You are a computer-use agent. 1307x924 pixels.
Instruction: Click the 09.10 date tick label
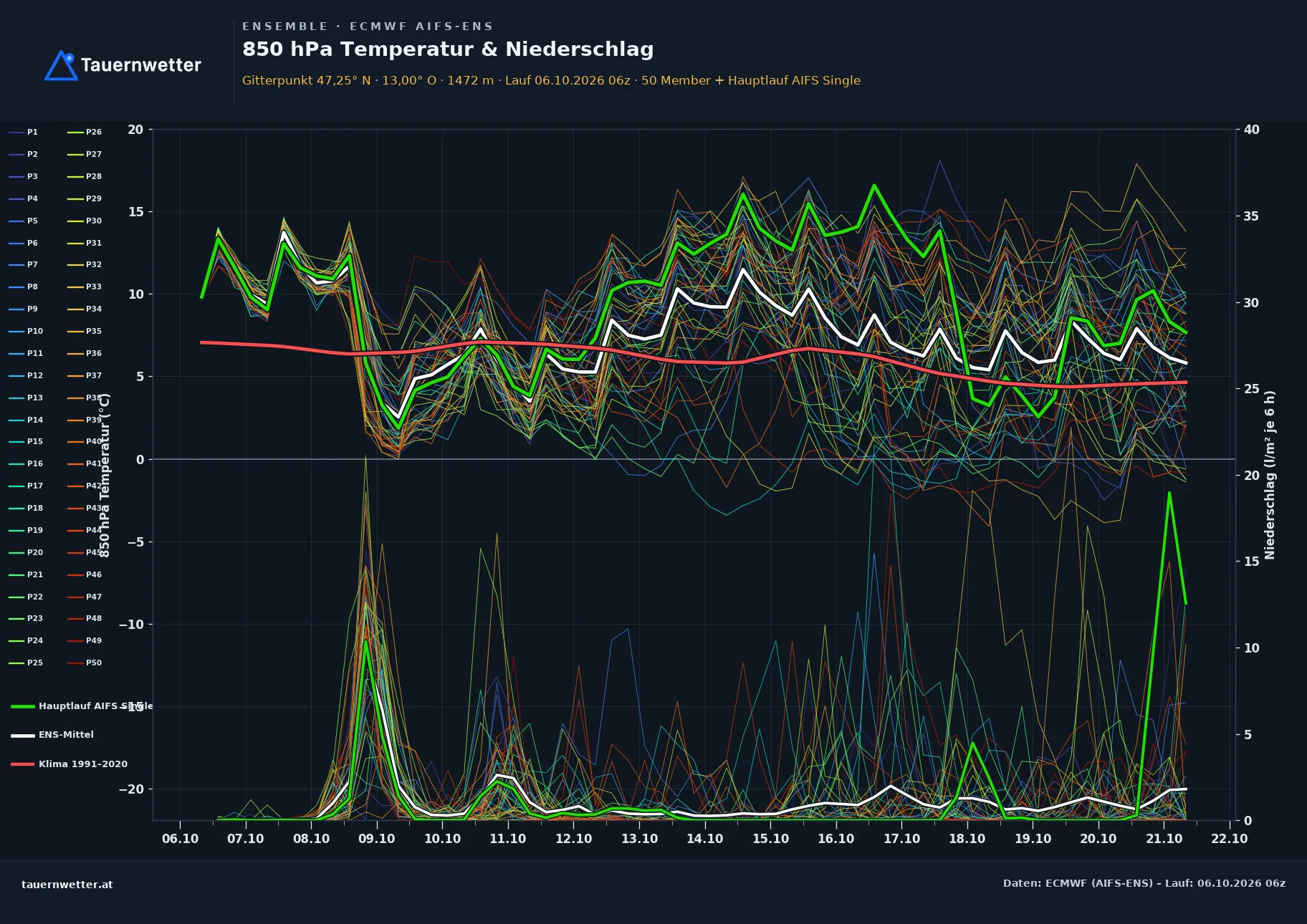(377, 839)
